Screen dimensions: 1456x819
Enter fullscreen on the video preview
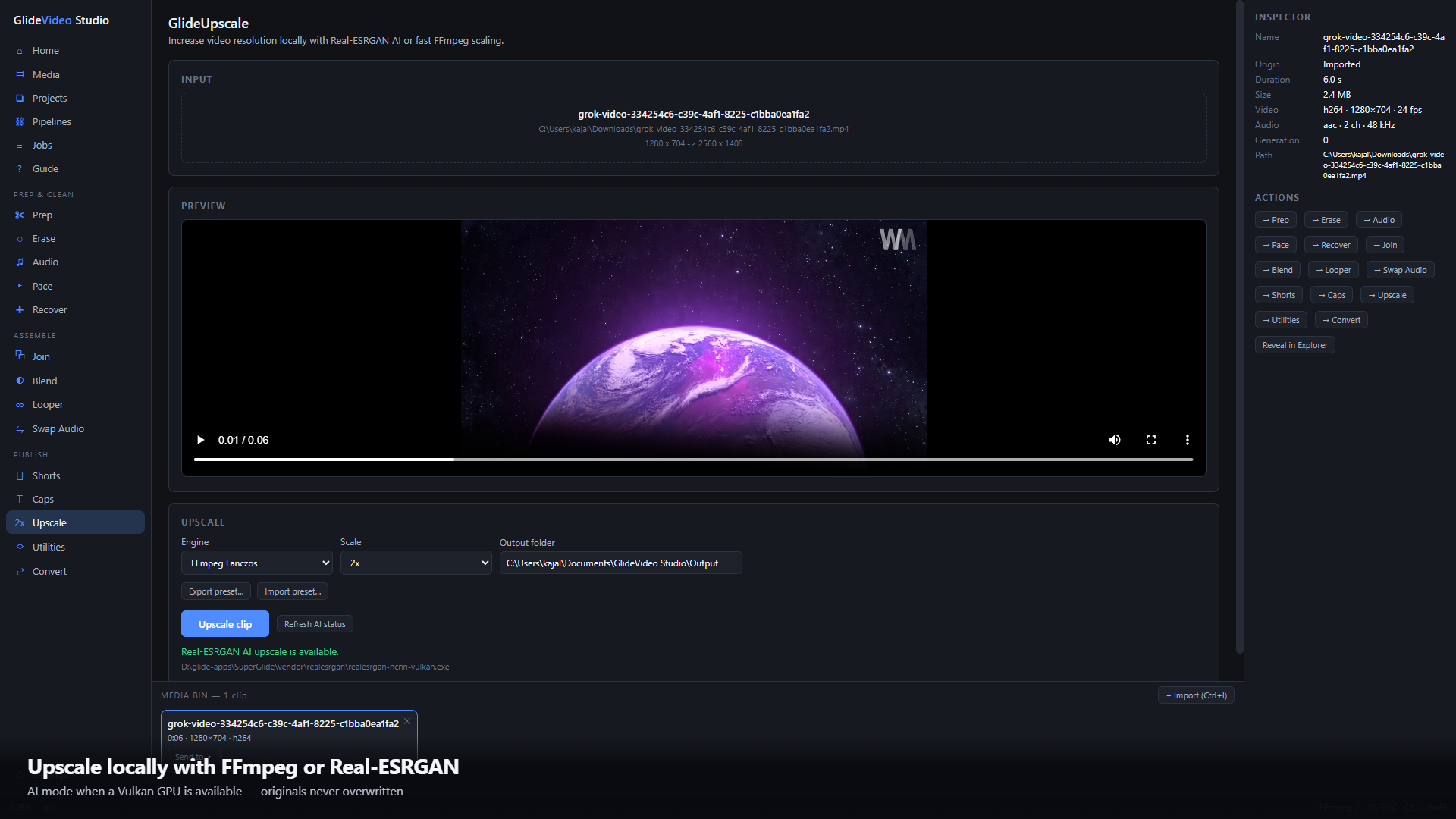(1151, 440)
